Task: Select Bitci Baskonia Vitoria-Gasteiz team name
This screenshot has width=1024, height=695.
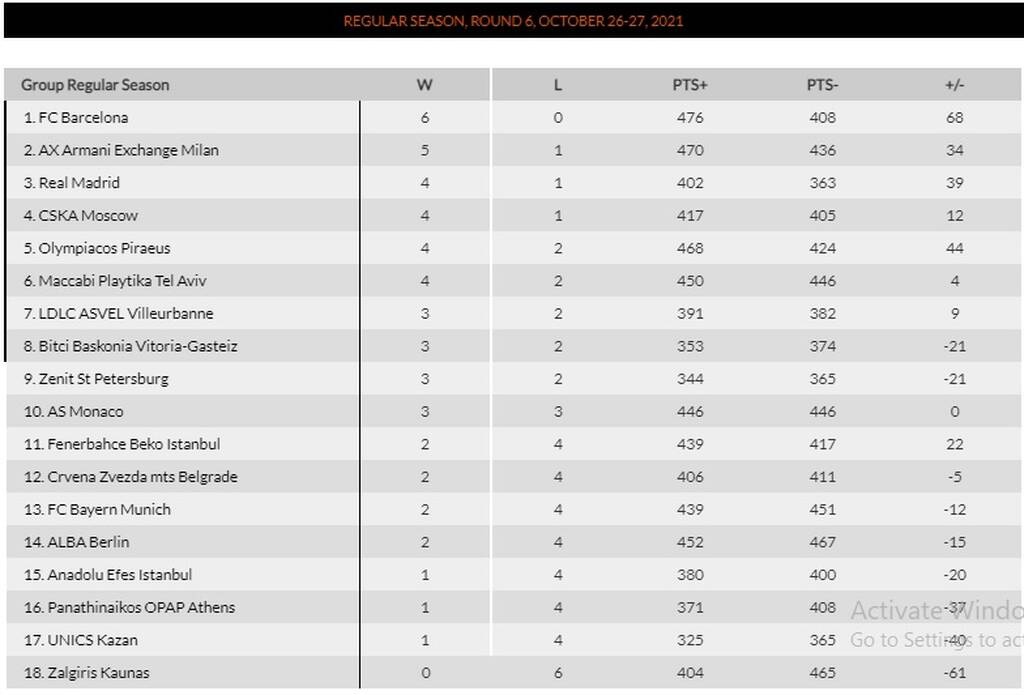Action: point(138,346)
